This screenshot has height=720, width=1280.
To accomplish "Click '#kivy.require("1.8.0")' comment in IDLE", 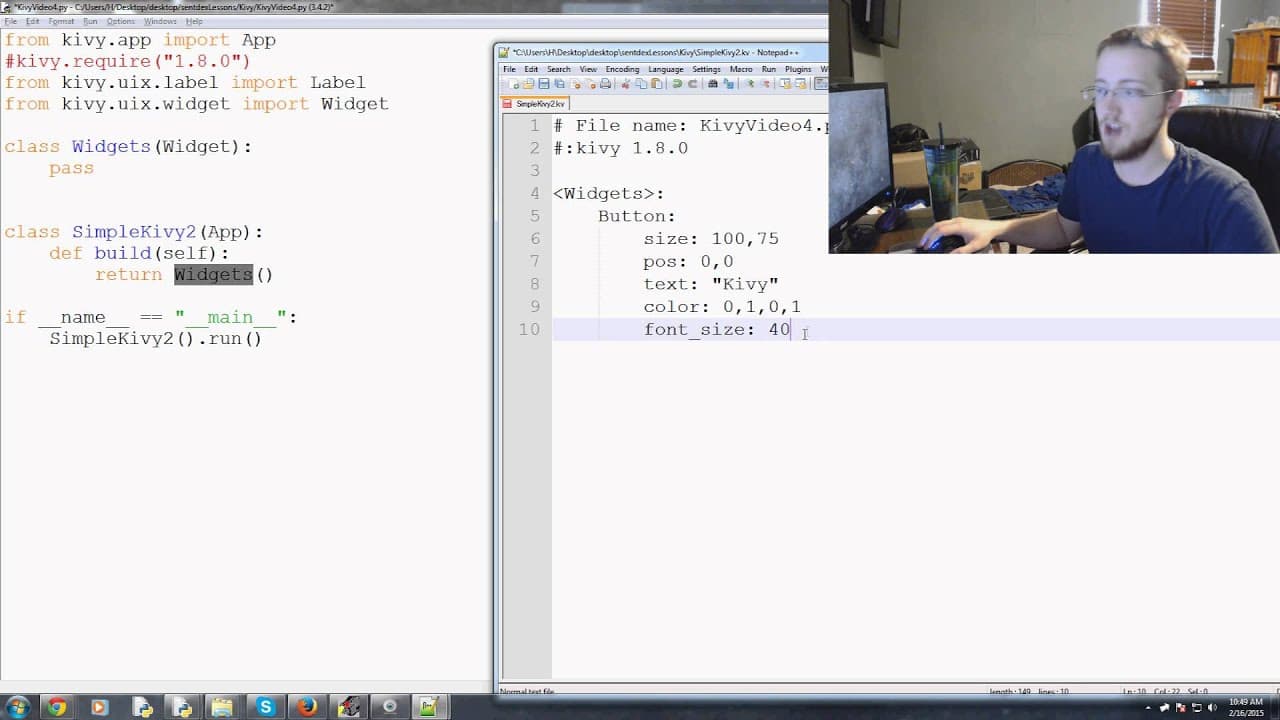I will pyautogui.click(x=127, y=61).
